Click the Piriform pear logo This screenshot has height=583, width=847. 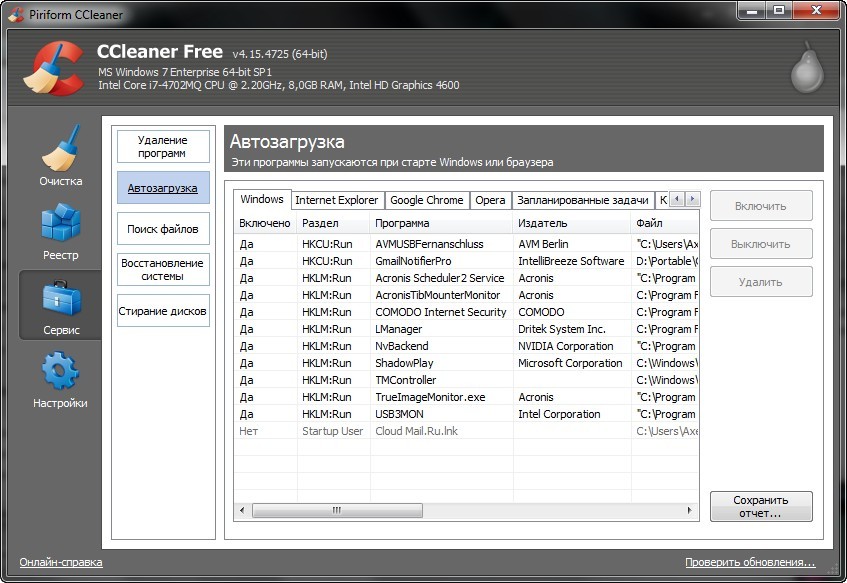[x=806, y=70]
